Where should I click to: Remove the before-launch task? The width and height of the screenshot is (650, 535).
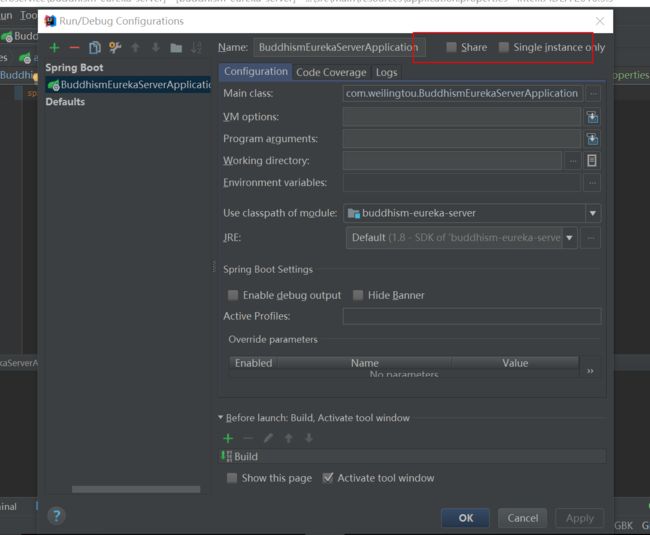tap(248, 438)
